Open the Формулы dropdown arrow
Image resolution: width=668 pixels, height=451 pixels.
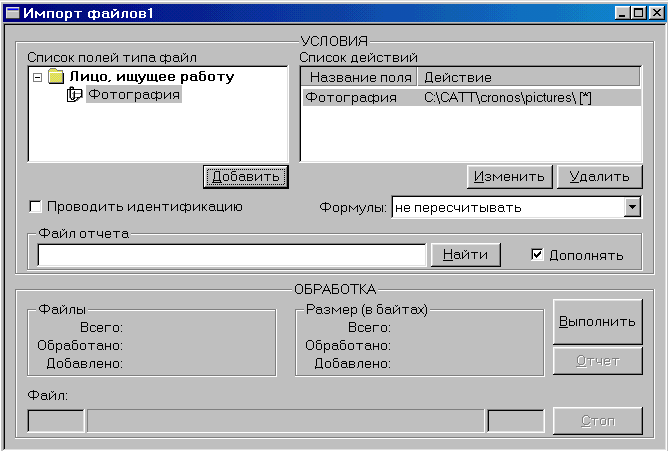tap(633, 207)
